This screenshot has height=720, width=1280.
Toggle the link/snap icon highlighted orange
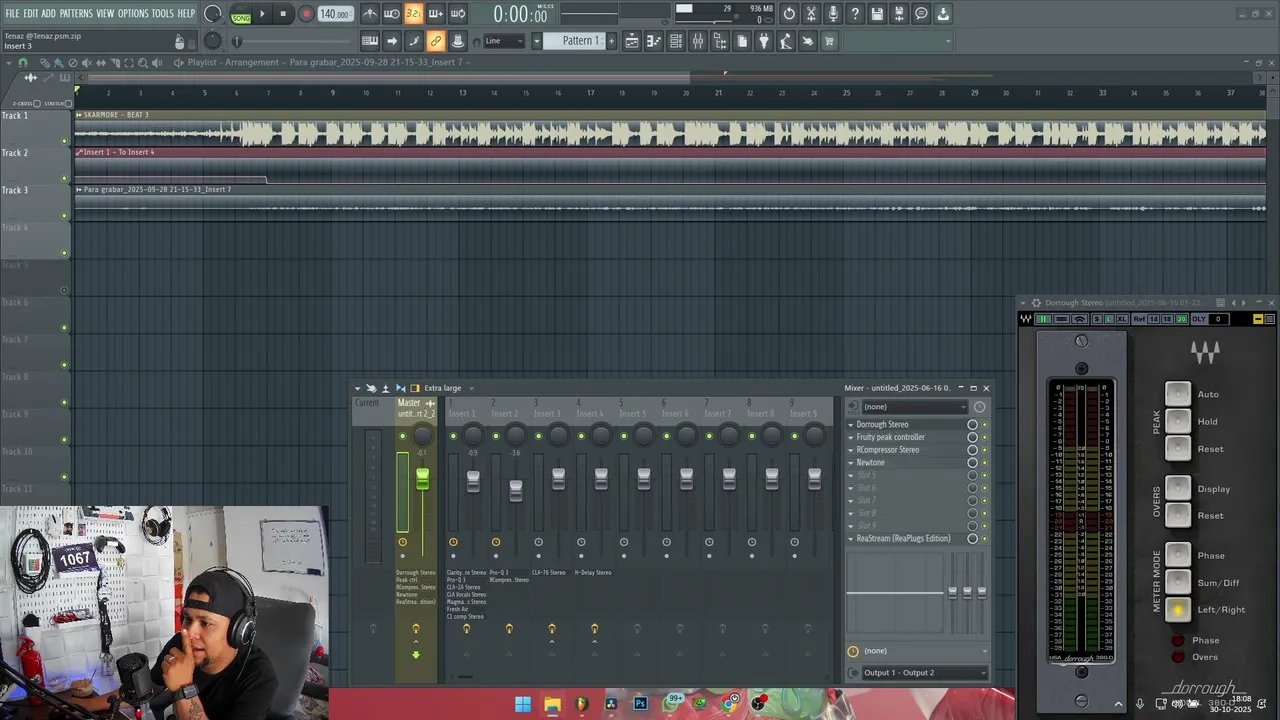coord(436,41)
